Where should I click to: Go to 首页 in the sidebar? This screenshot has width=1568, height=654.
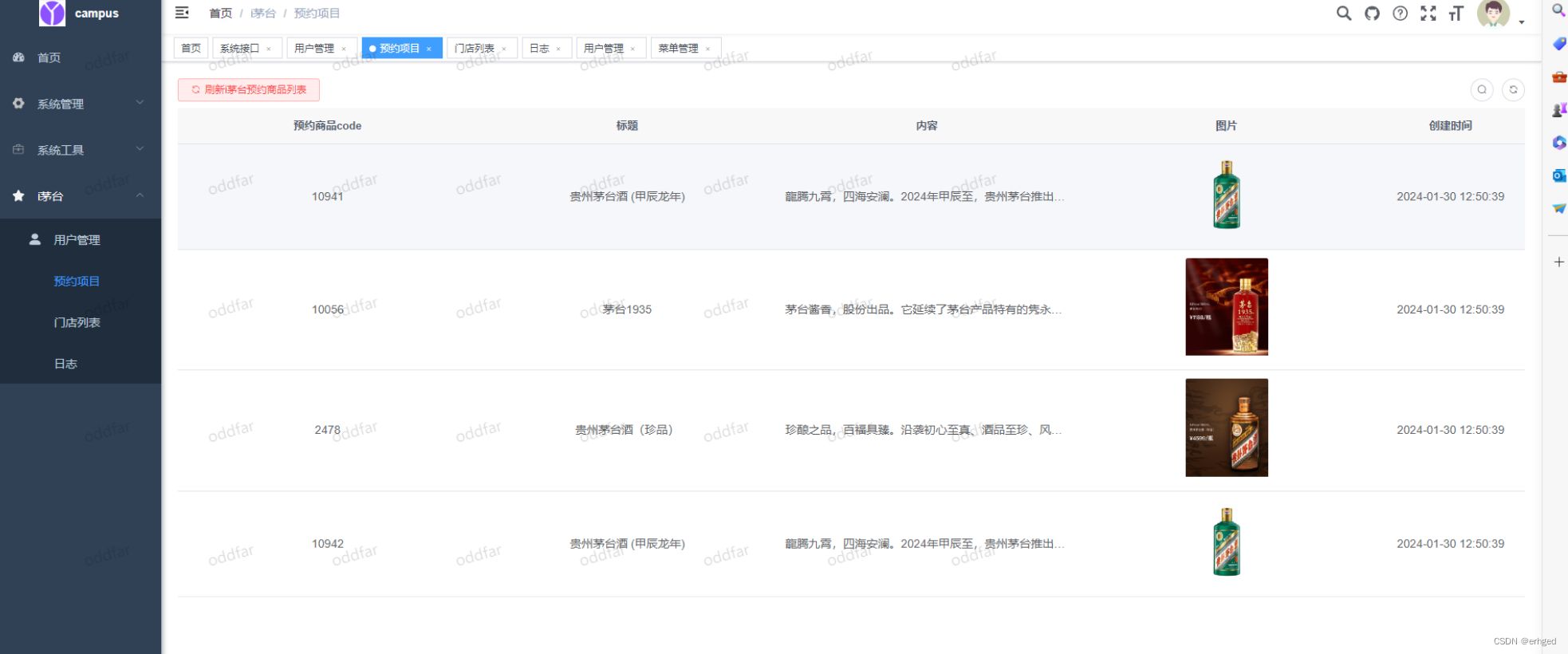(81, 57)
